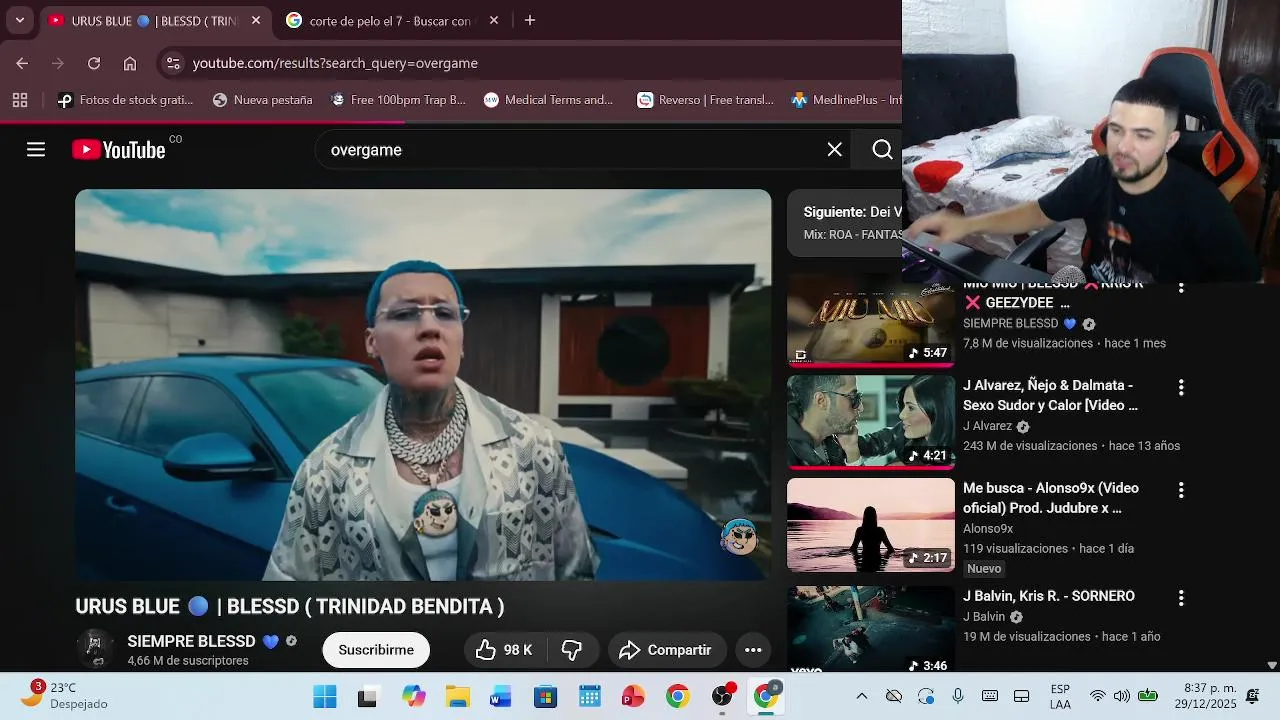Visit the J Balvin channel name
Image resolution: width=1280 pixels, height=720 pixels.
pyautogui.click(x=984, y=617)
